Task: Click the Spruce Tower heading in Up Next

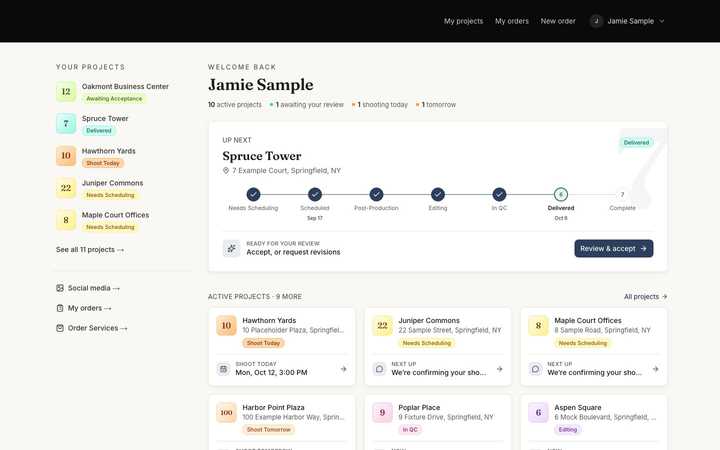Action: [262, 156]
